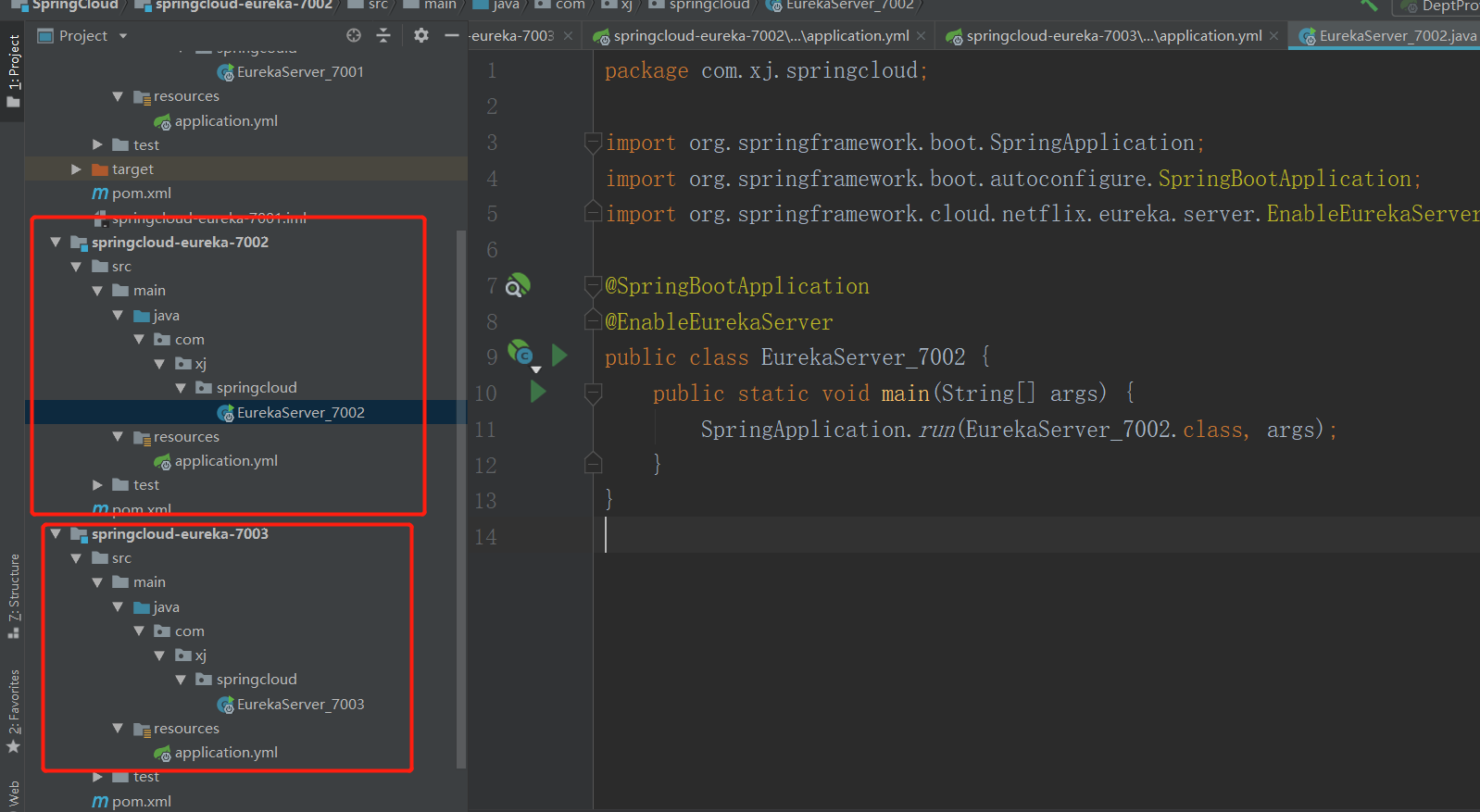1480x812 pixels.
Task: Click the Spring bean gutter icon on line 7
Action: (x=518, y=286)
